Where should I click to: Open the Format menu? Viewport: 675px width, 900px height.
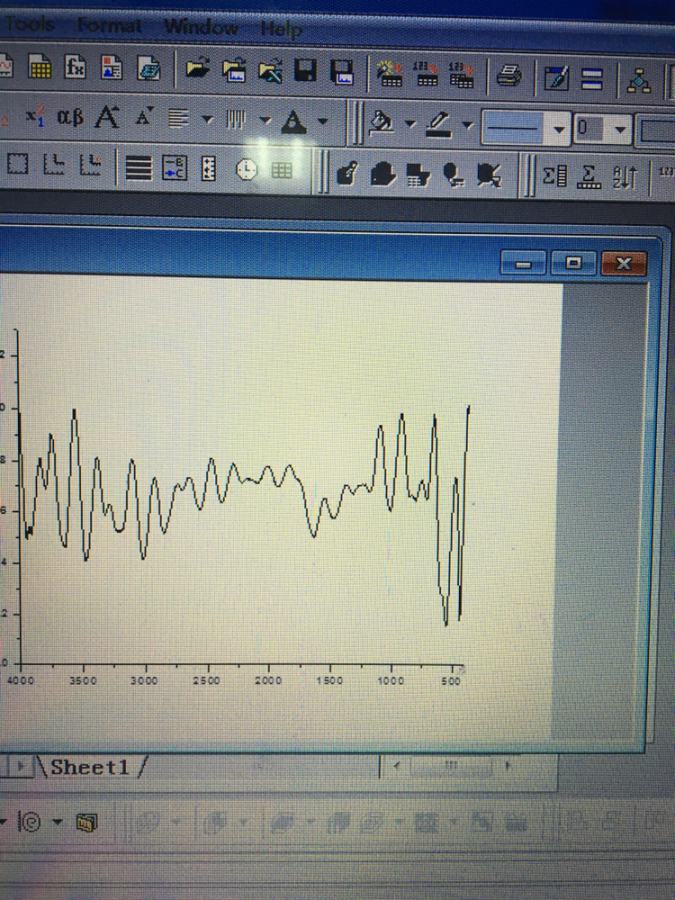click(109, 25)
